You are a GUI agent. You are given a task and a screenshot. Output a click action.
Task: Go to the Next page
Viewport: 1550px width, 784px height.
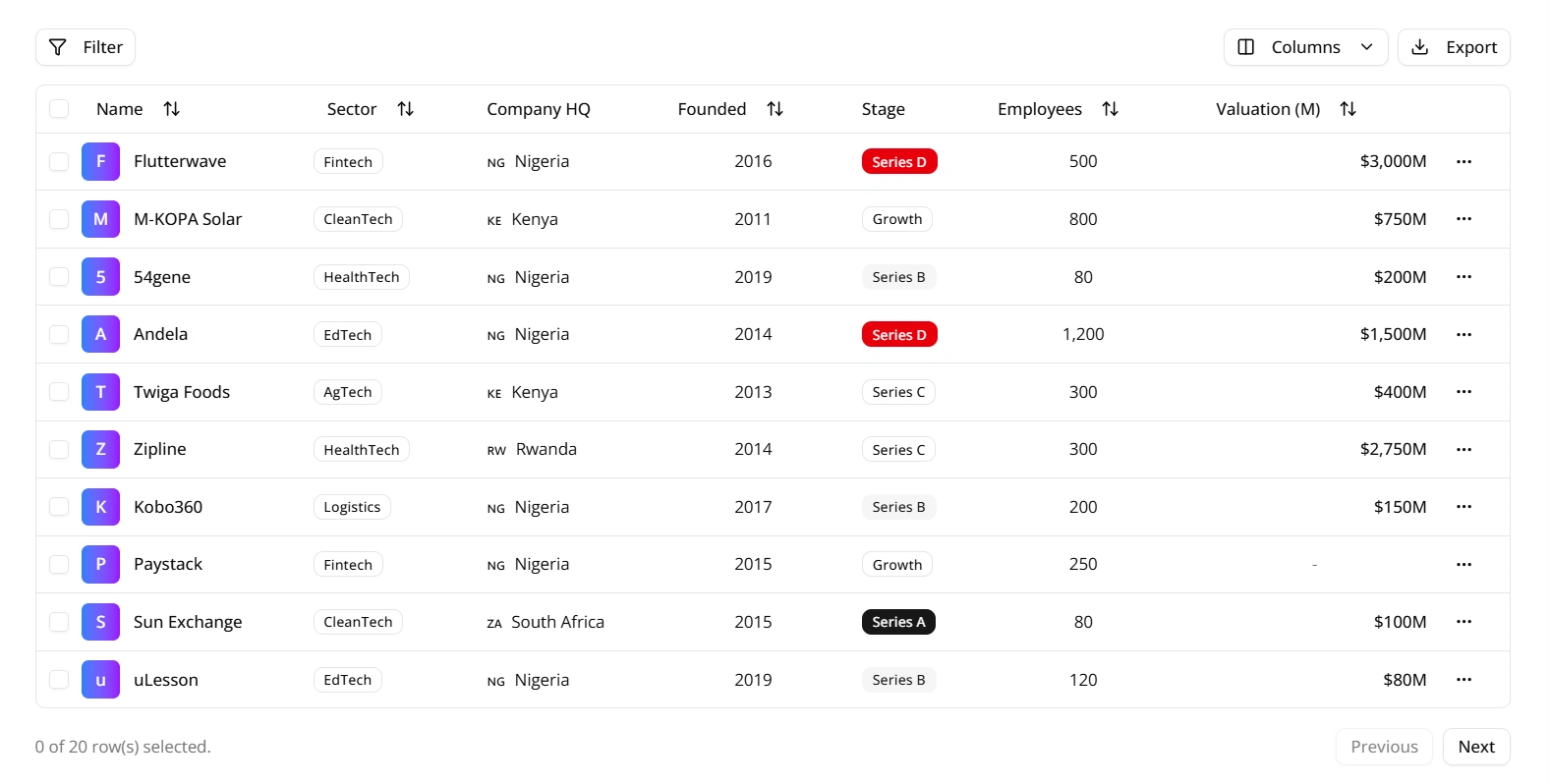[x=1475, y=747]
